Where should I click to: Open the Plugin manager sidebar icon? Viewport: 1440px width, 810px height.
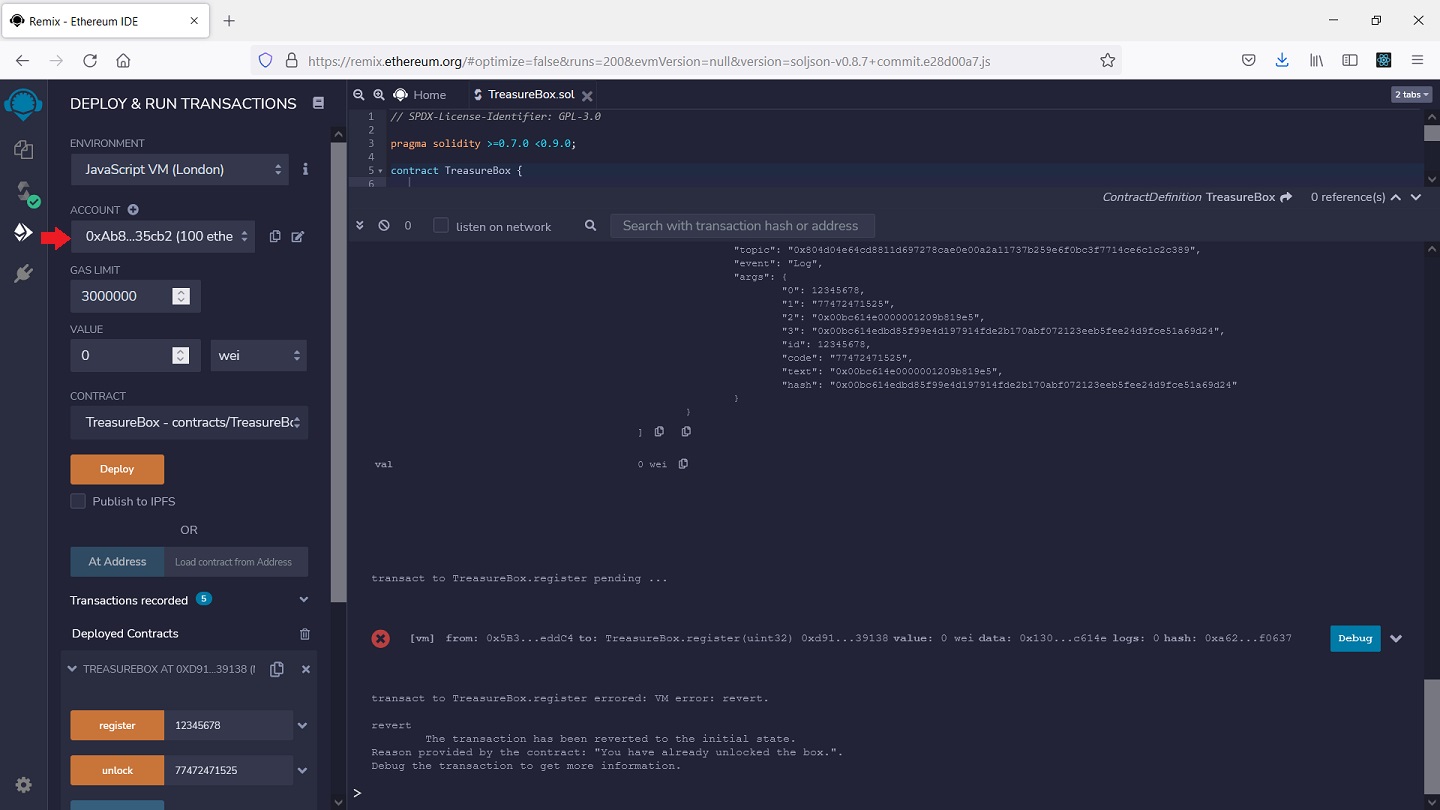(x=23, y=274)
